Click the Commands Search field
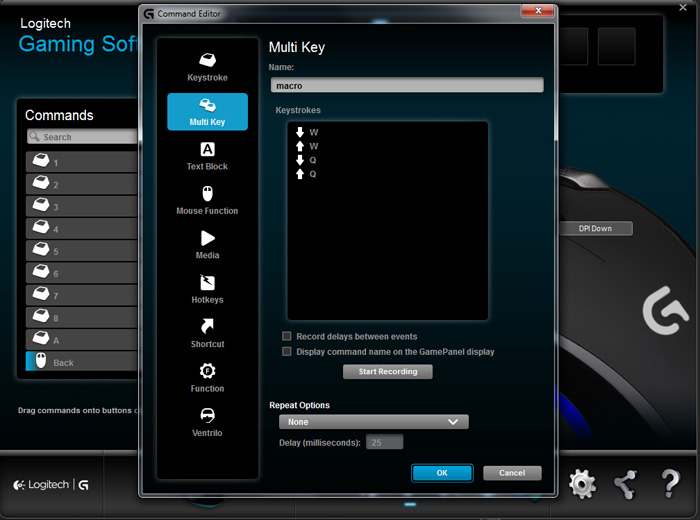The height and width of the screenshot is (520, 700). tap(82, 137)
